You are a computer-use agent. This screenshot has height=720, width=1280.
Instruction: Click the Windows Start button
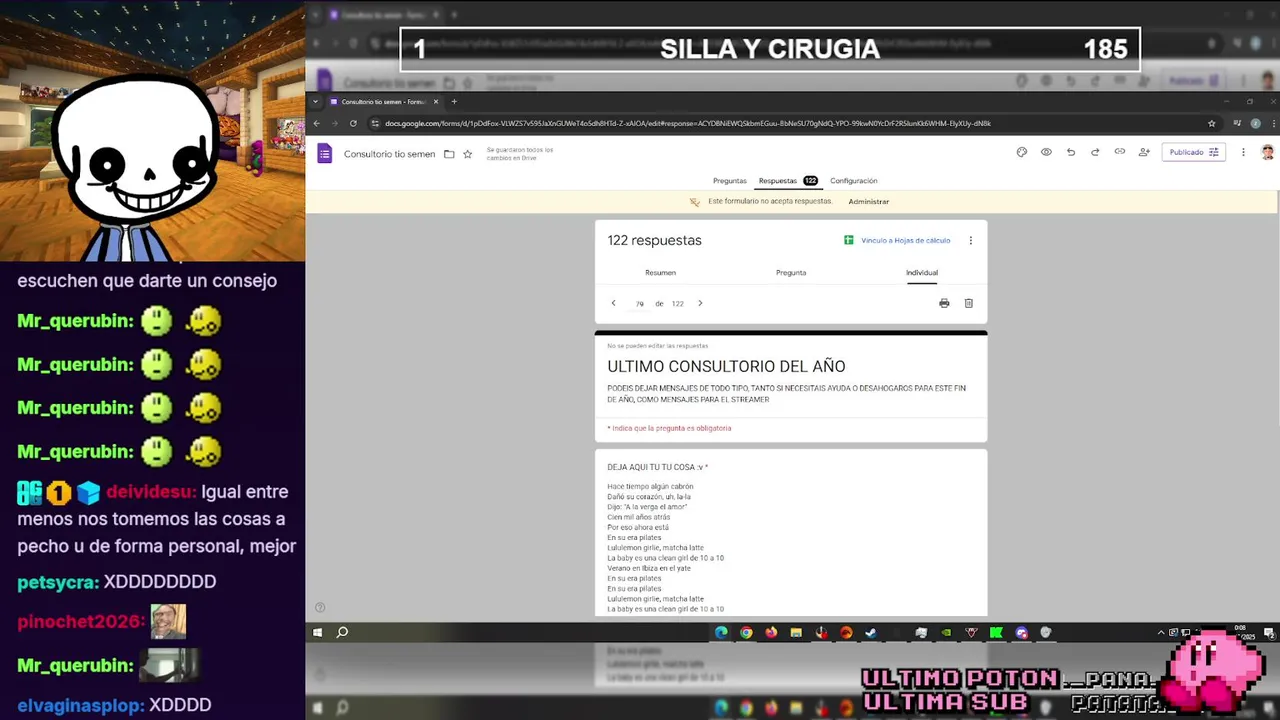coord(317,632)
